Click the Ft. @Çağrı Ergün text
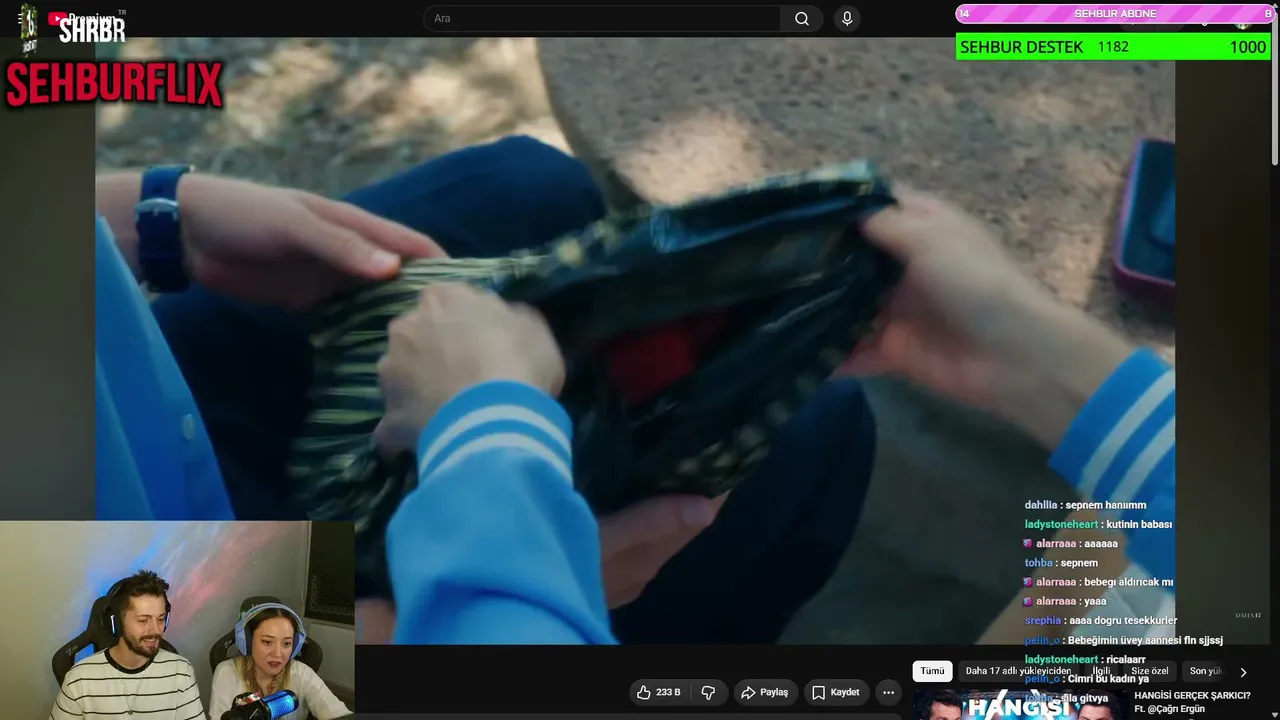 tap(1169, 709)
